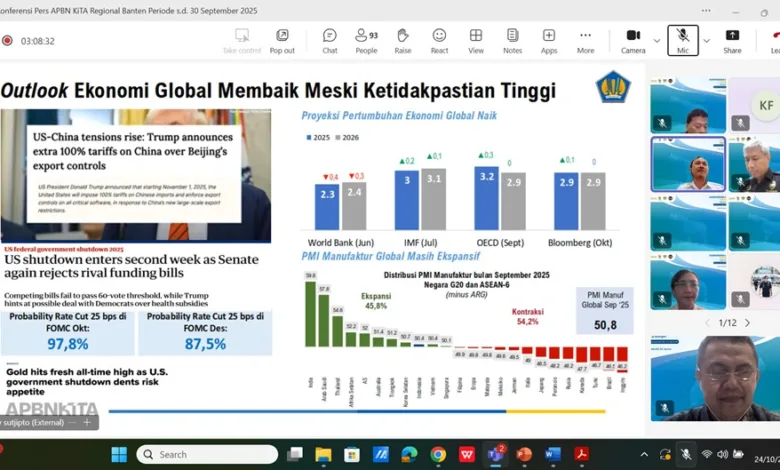Turn on the Camera

tap(632, 40)
